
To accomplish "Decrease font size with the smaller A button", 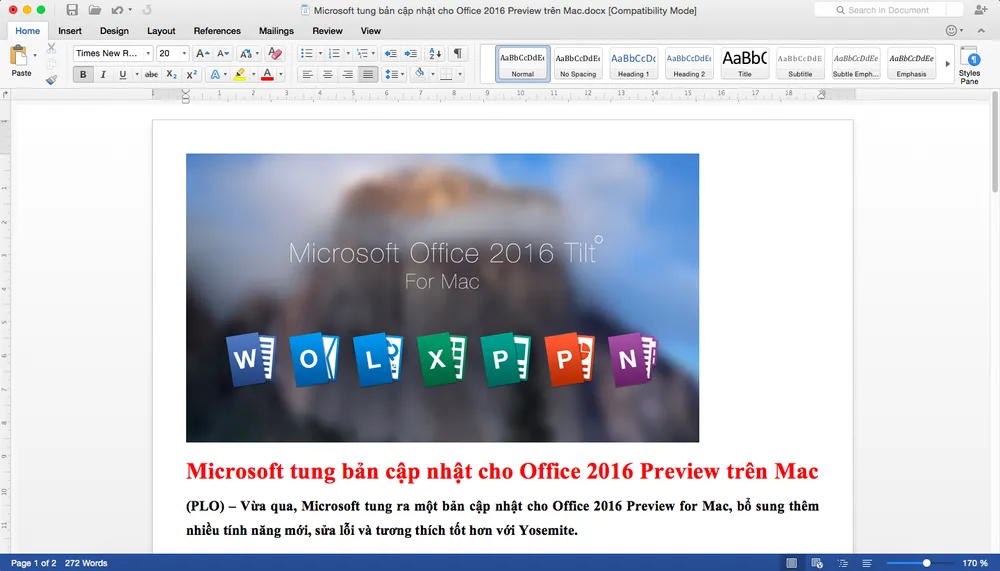I will tap(223, 54).
